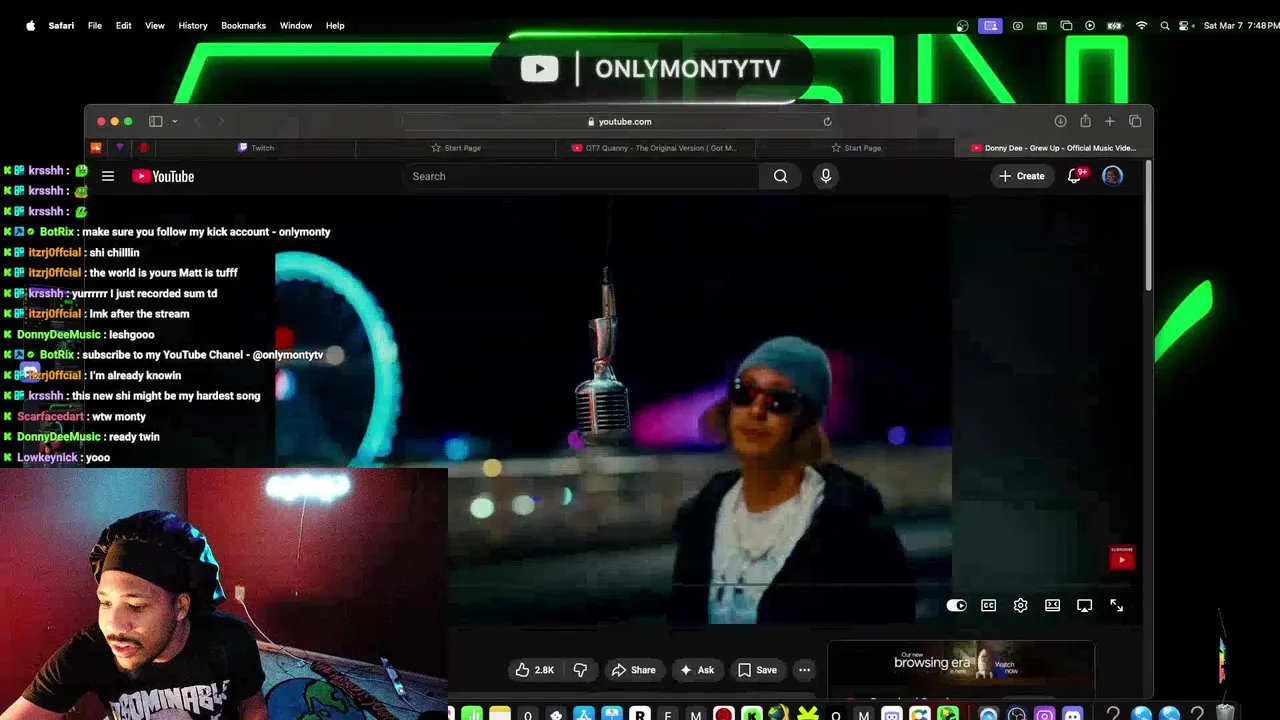
Task: Click the YouTube Search input field
Action: (x=580, y=176)
